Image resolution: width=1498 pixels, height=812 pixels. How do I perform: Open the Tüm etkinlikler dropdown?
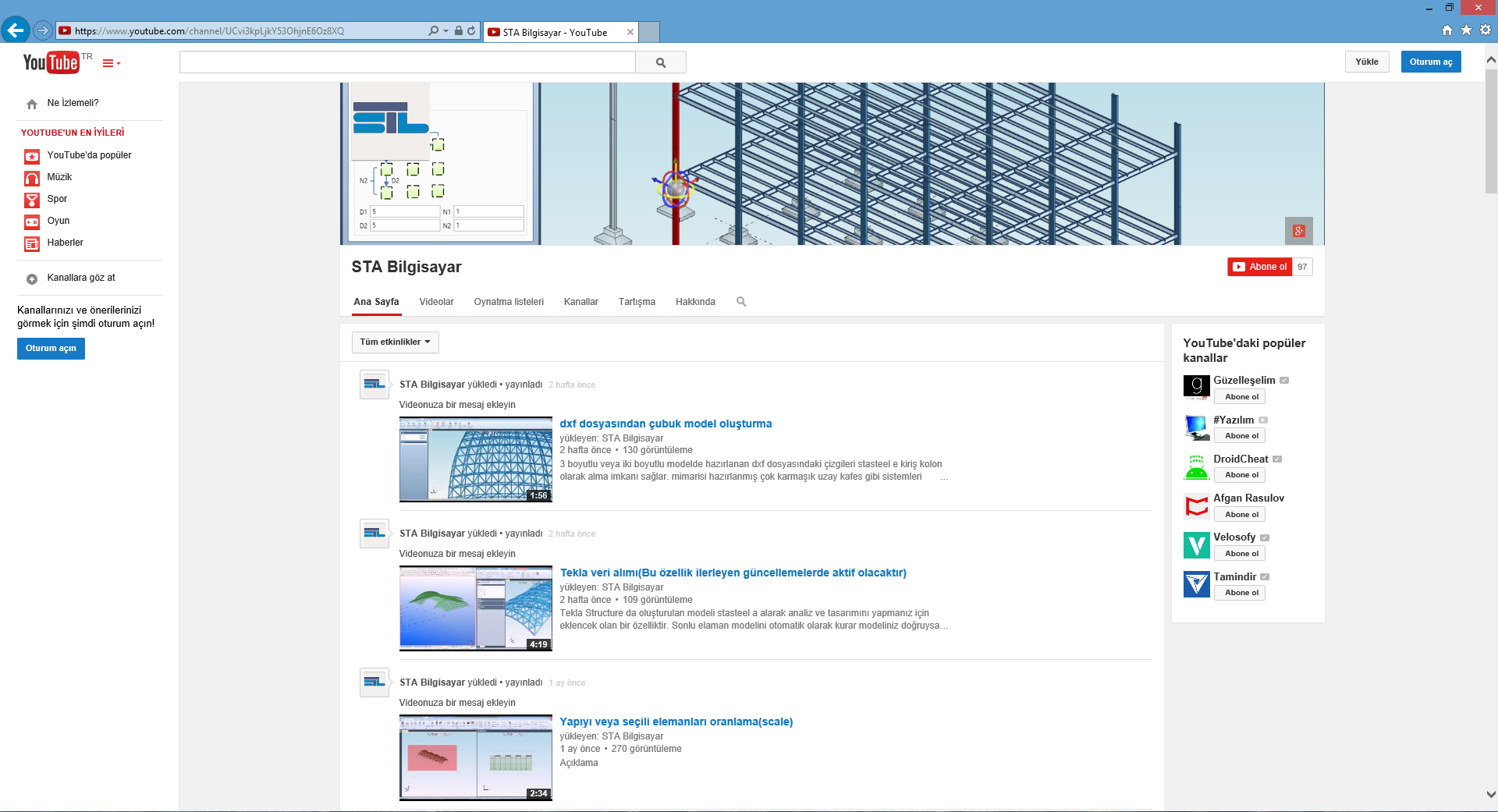click(x=396, y=342)
